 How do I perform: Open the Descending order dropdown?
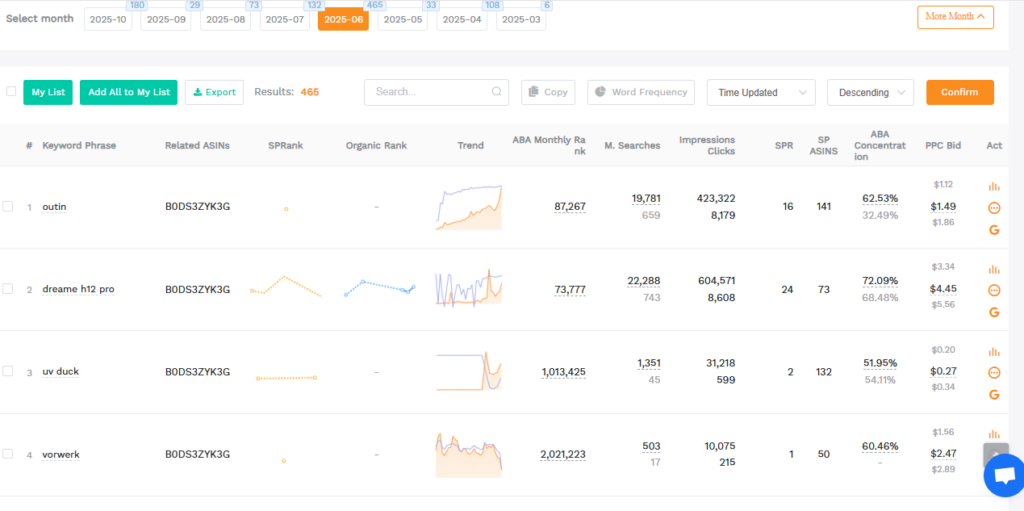tap(871, 92)
